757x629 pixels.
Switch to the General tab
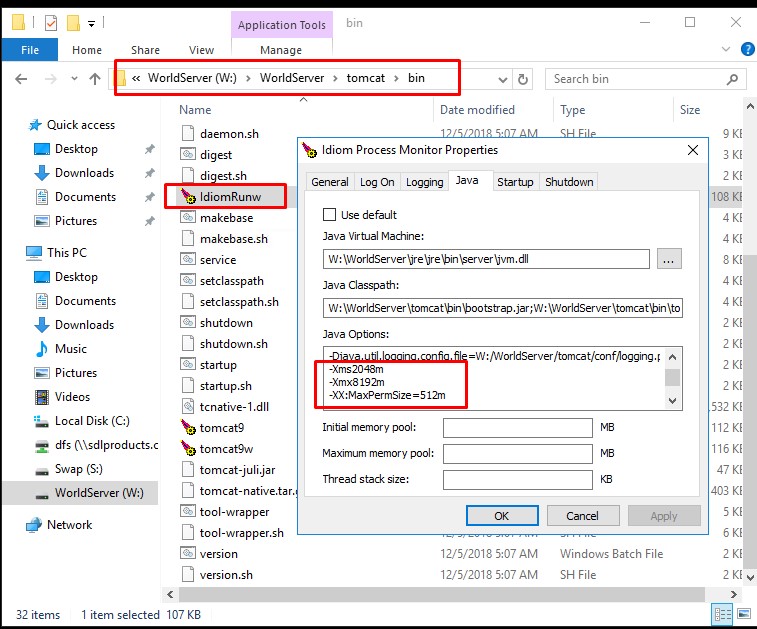click(330, 182)
